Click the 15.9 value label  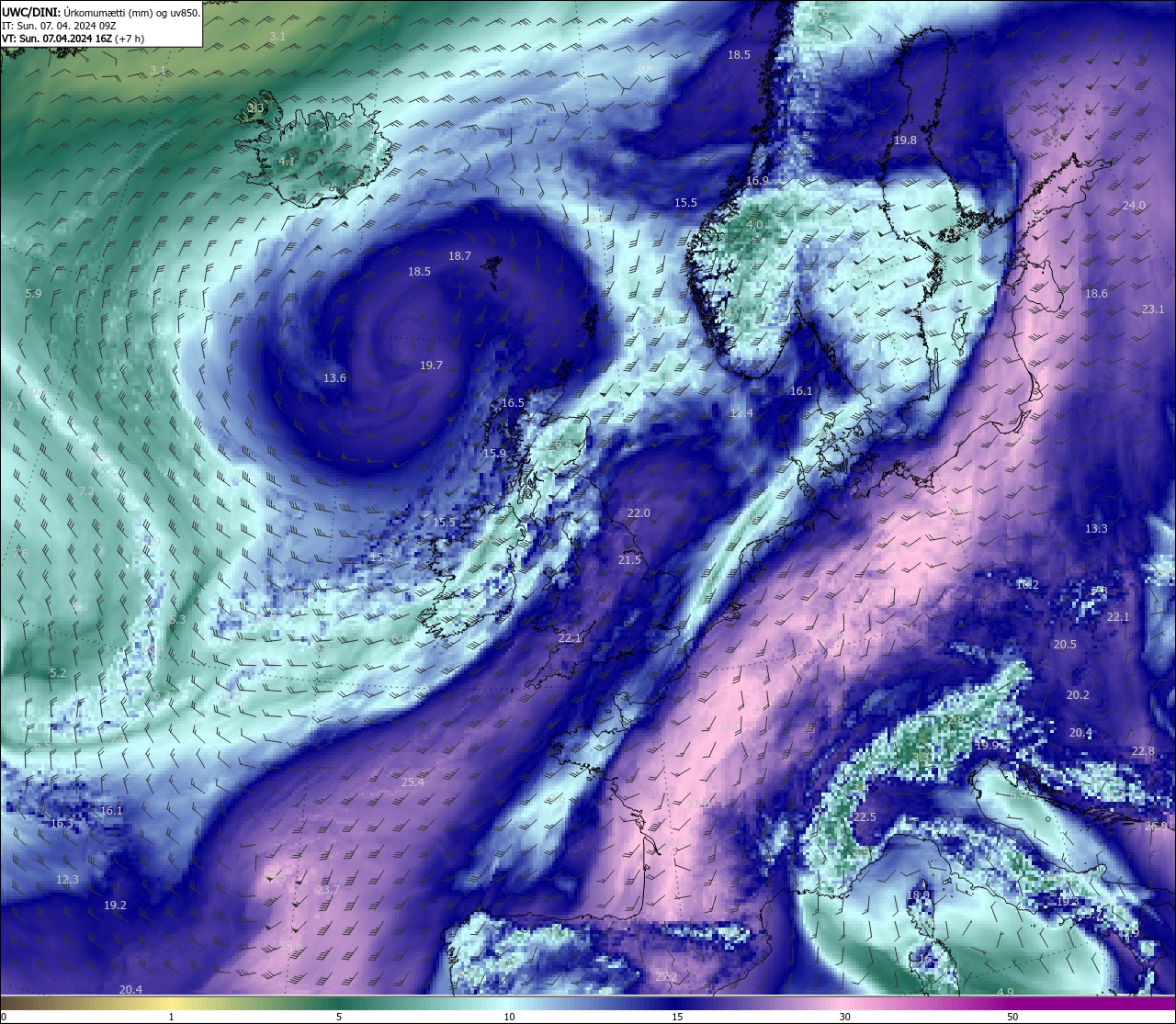pos(494,454)
